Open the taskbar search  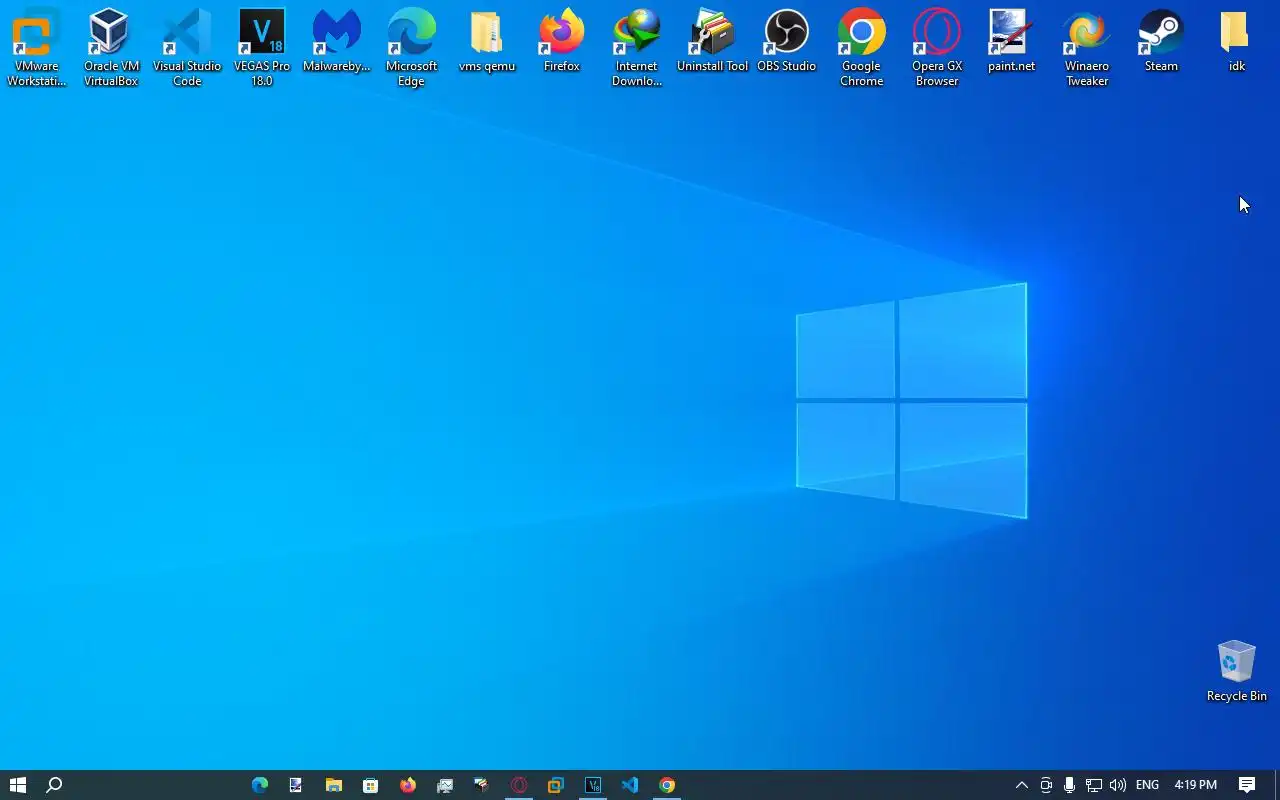55,785
